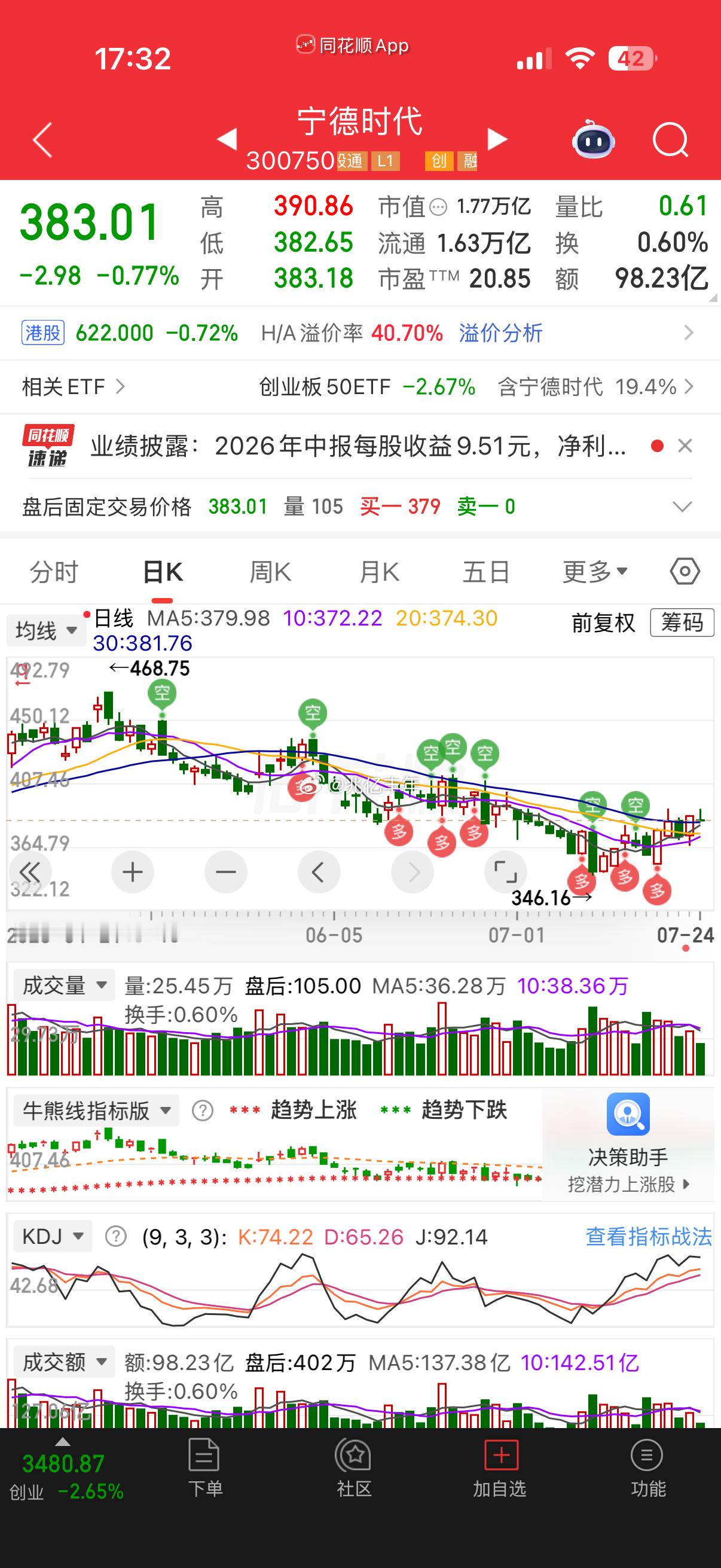Tap the 空 marker near 468.75

click(162, 693)
